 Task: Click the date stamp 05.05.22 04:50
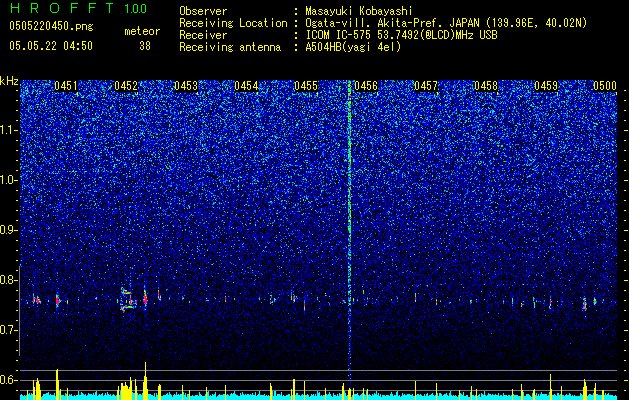coord(51,46)
